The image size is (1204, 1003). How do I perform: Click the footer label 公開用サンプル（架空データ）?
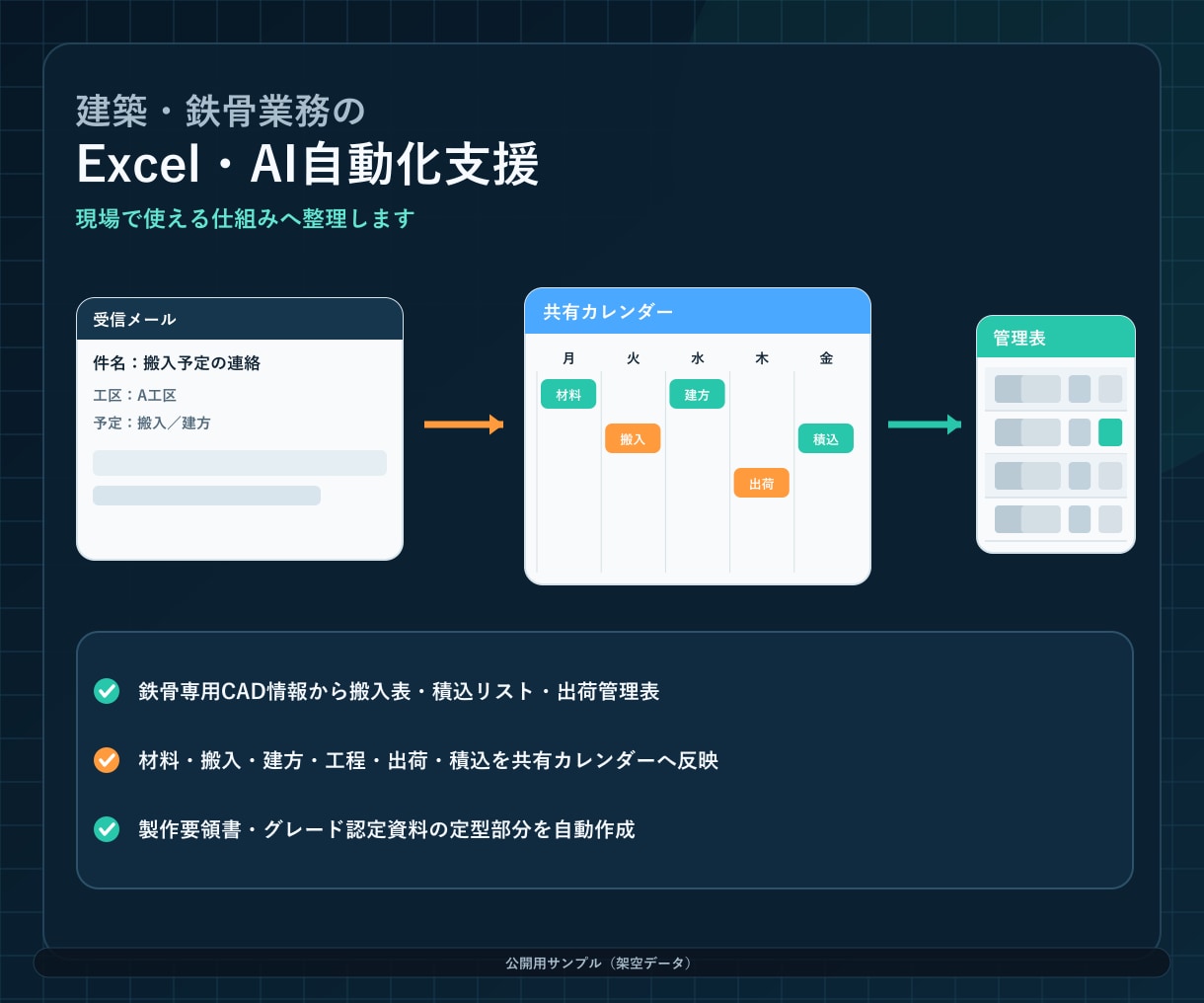coord(601,963)
